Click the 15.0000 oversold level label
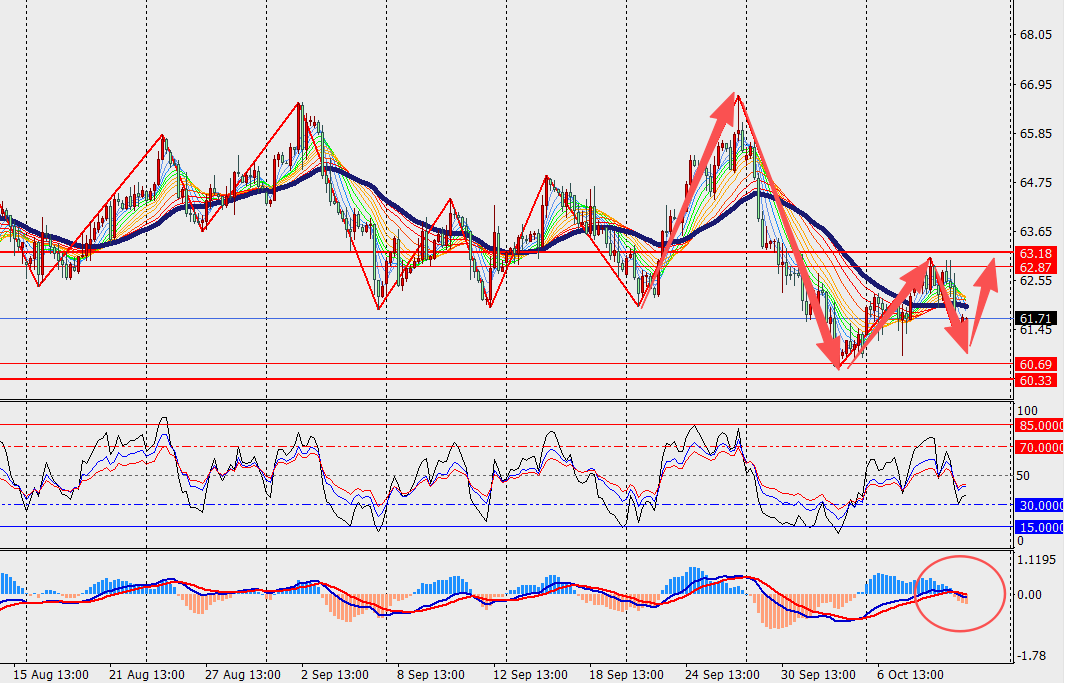This screenshot has height=683, width=1065. (x=1039, y=527)
